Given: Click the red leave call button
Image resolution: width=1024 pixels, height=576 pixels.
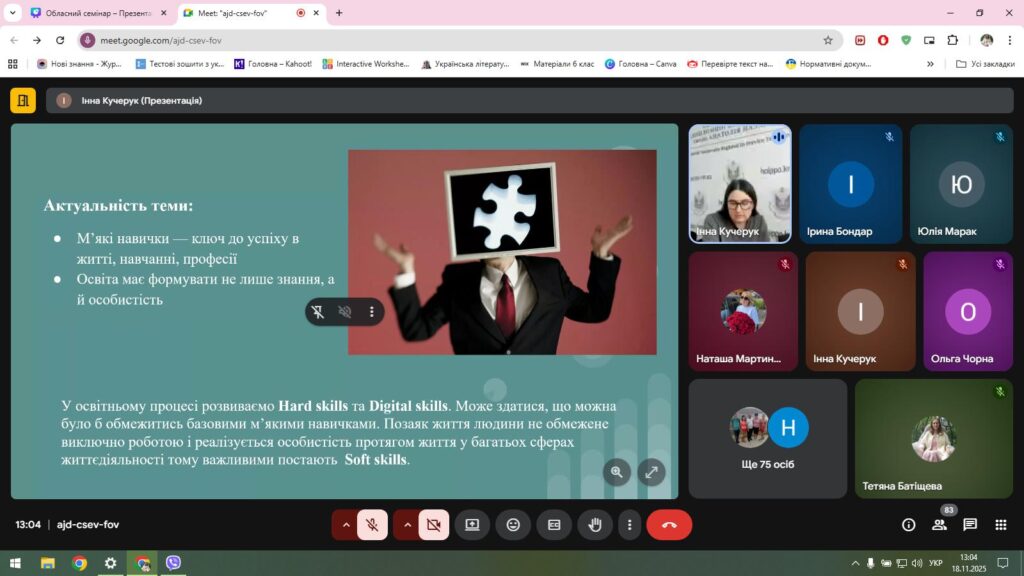Looking at the screenshot, I should coord(669,524).
